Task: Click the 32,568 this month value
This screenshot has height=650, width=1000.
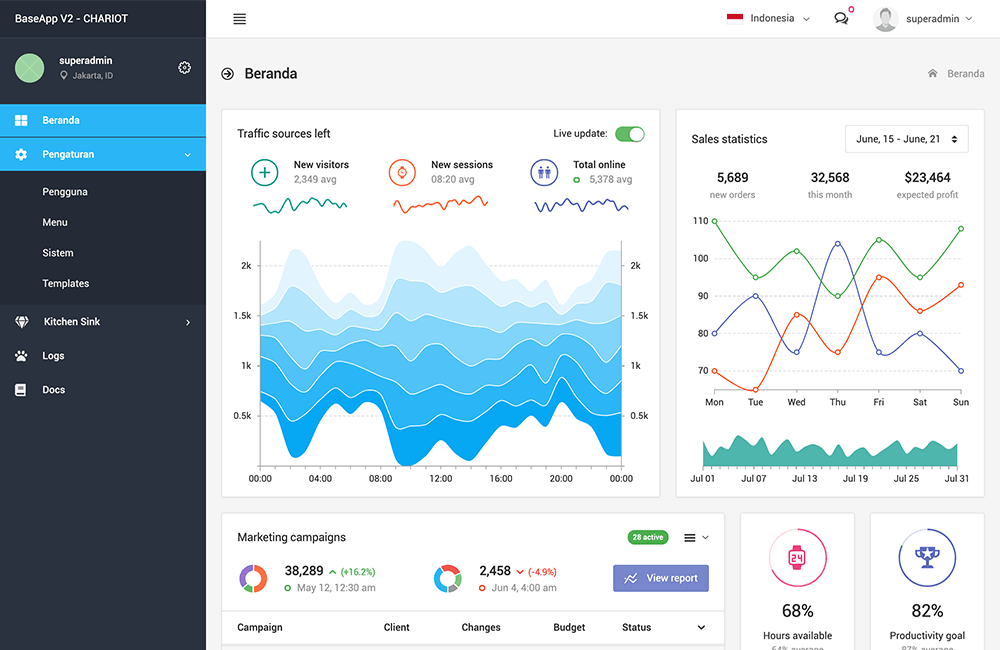Action: 830,178
